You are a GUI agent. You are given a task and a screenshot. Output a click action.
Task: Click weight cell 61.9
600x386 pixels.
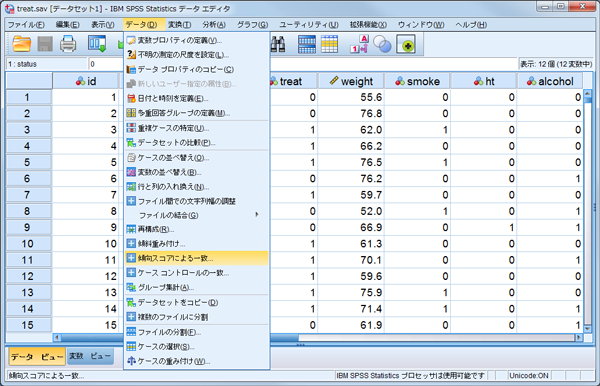point(351,325)
